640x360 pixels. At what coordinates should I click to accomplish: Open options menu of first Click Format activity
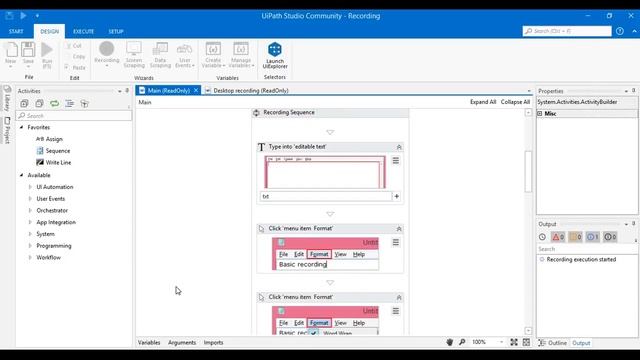pyautogui.click(x=396, y=242)
